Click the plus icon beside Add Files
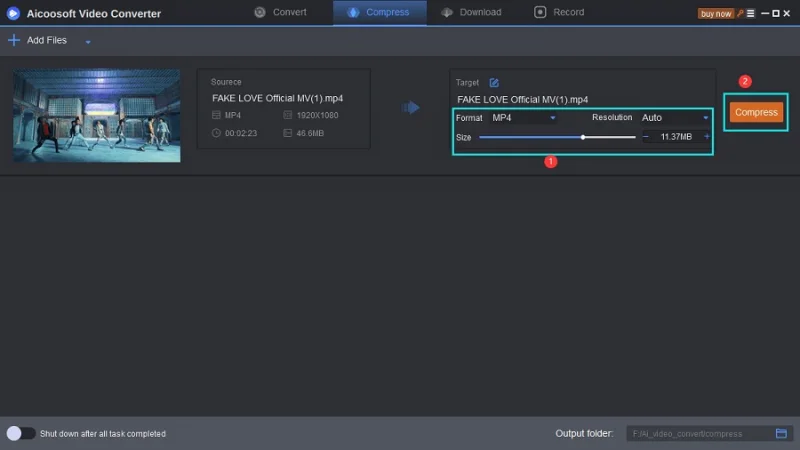The width and height of the screenshot is (800, 450). (13, 40)
